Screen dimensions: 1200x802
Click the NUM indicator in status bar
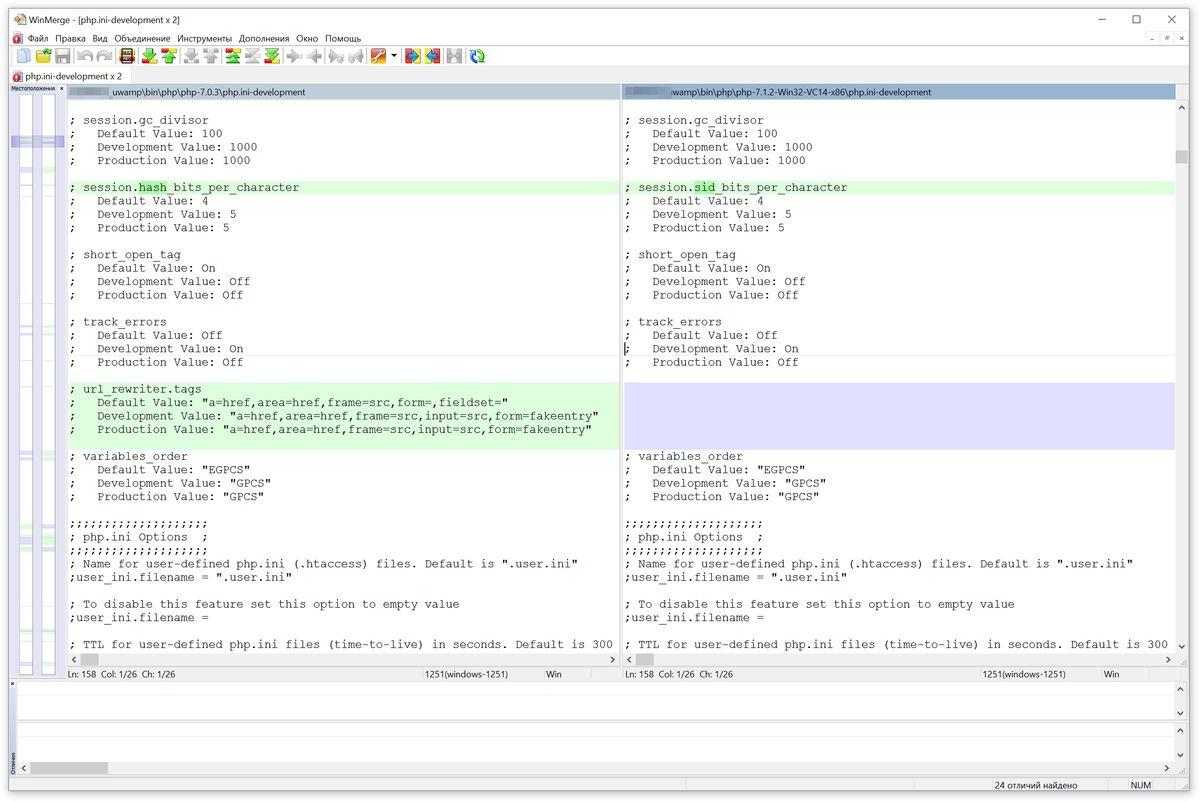[x=1141, y=785]
